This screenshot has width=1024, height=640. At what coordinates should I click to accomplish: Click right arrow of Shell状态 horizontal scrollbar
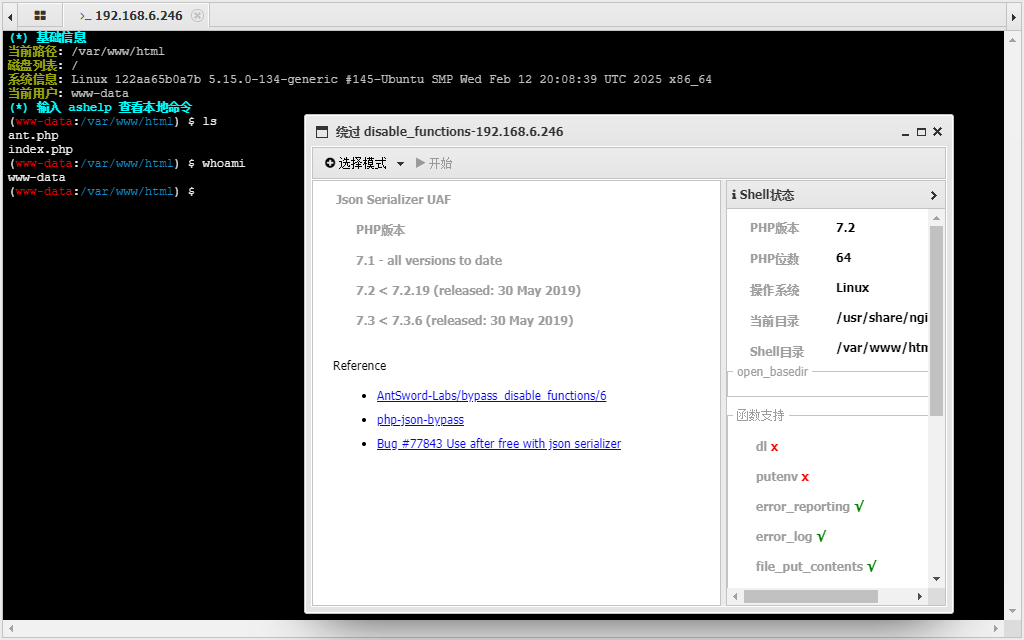tap(922, 597)
